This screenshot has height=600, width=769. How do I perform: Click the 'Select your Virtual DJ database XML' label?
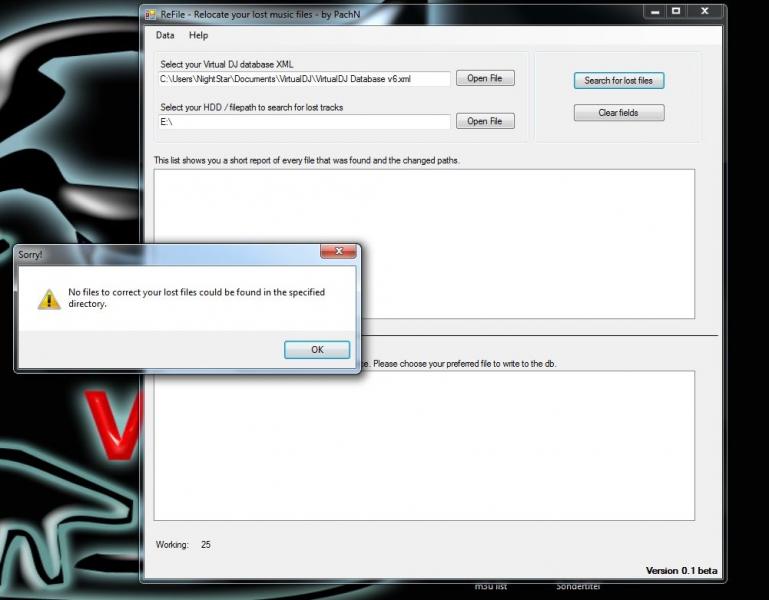click(227, 64)
